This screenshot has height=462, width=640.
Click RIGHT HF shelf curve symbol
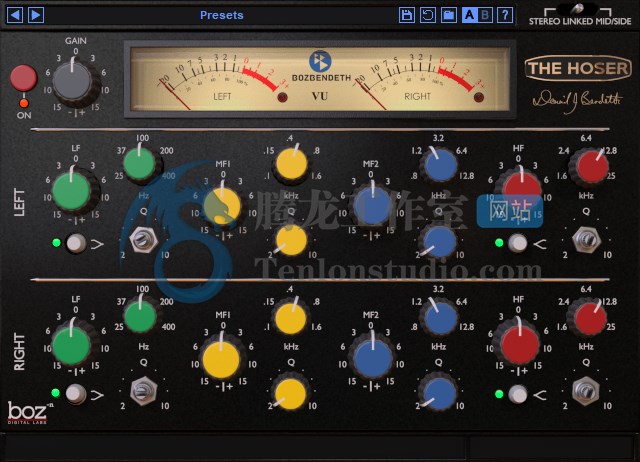pyautogui.click(x=540, y=395)
